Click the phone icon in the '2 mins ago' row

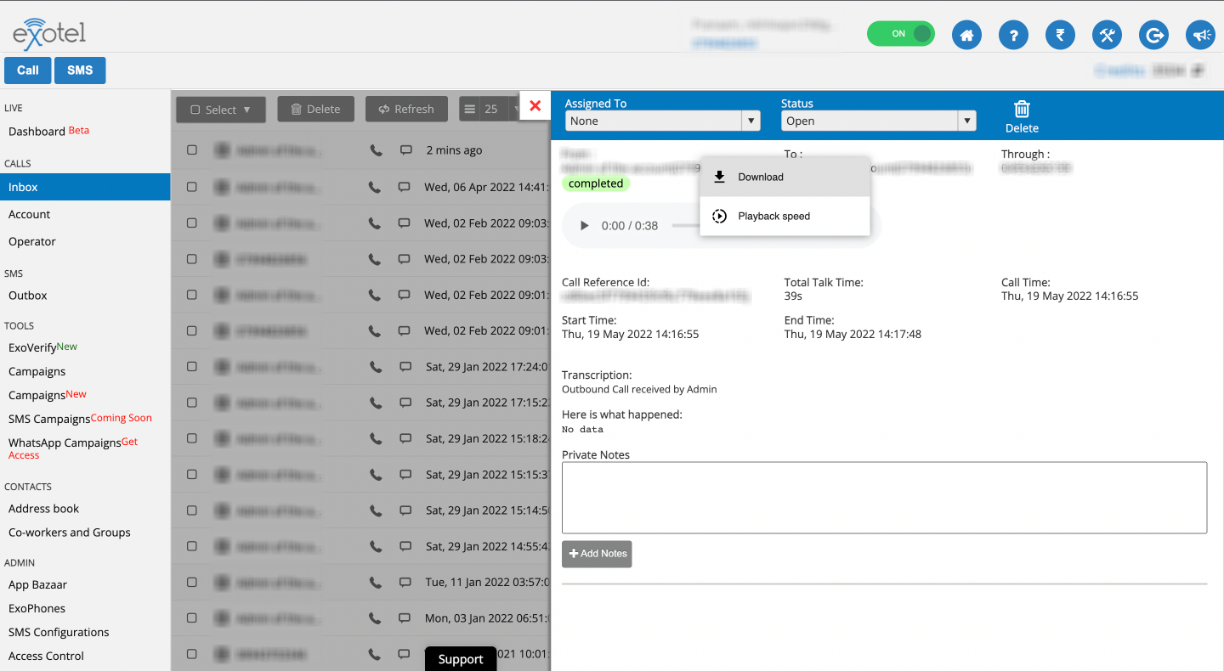[x=376, y=150]
